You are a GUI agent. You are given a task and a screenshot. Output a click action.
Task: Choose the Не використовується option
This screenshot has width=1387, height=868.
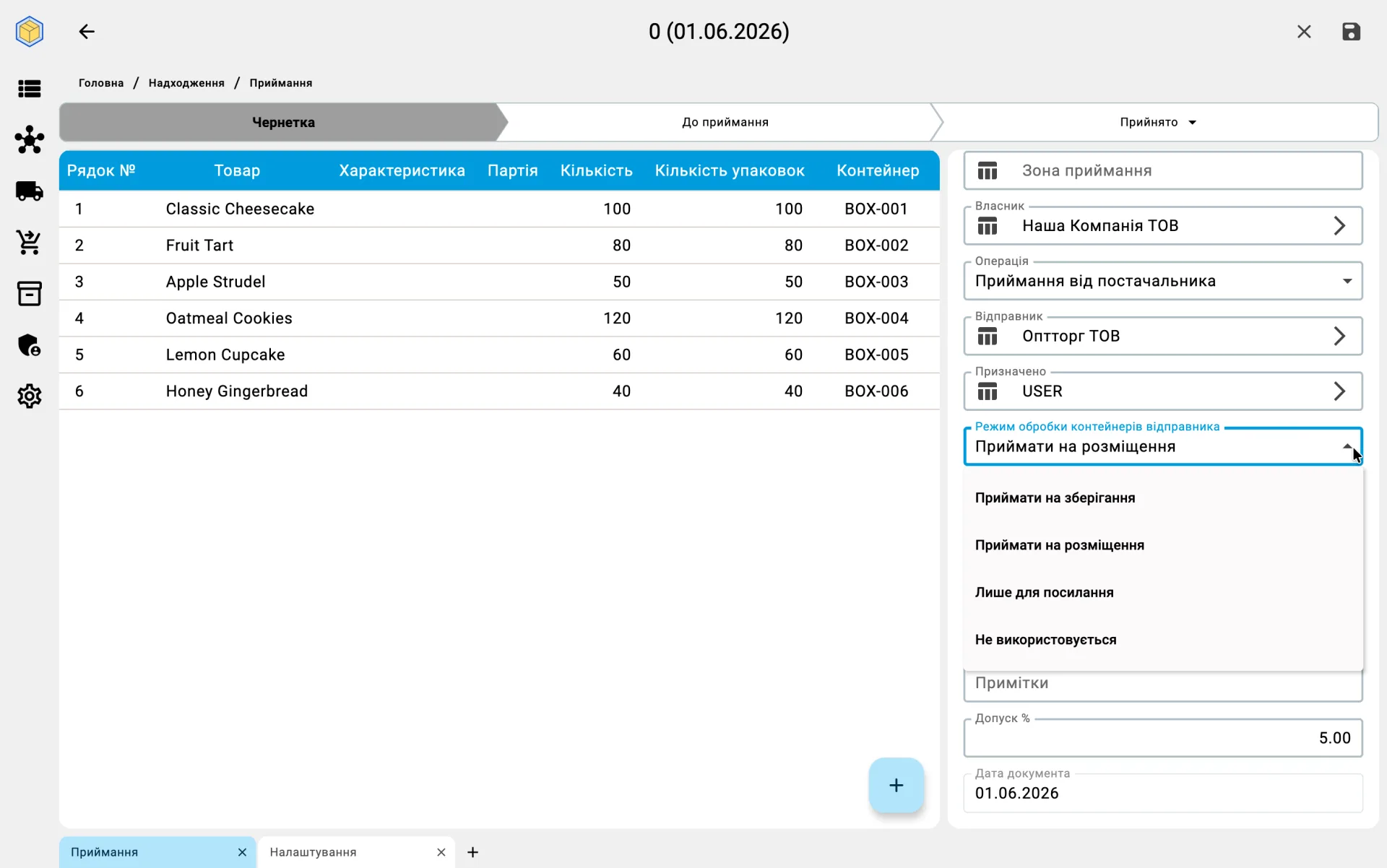click(1163, 640)
